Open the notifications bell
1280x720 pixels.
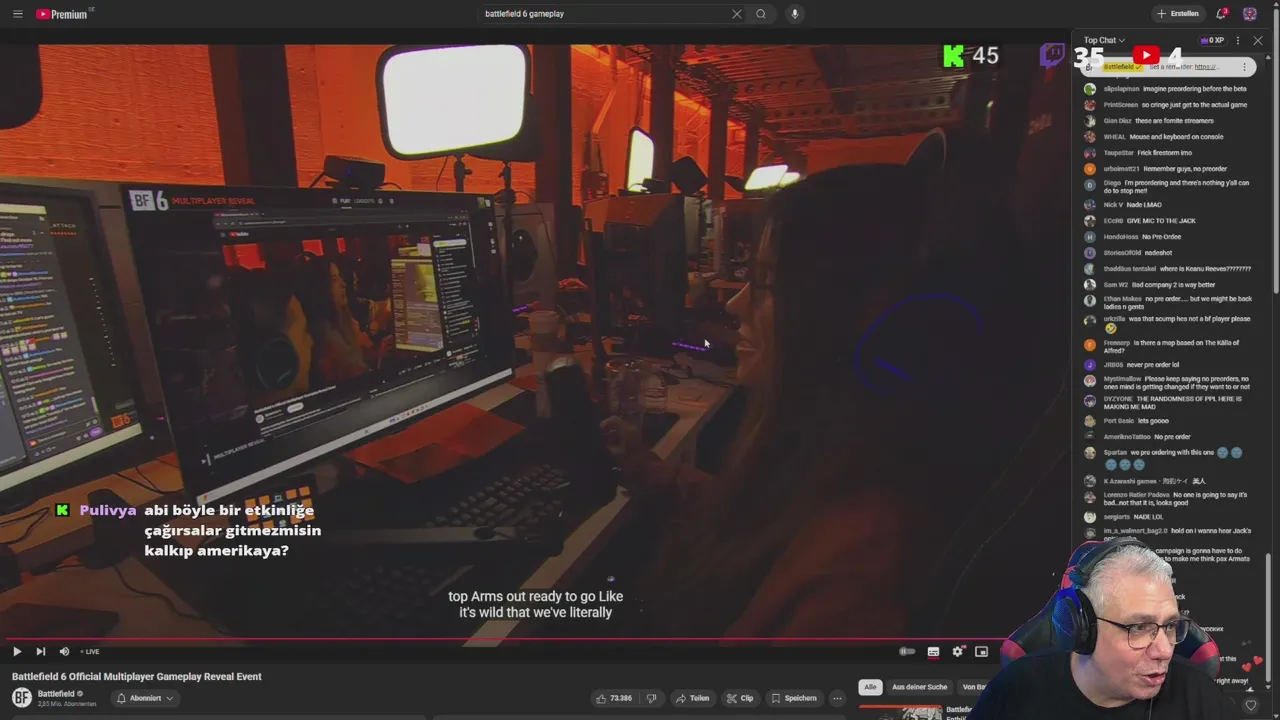(1221, 14)
